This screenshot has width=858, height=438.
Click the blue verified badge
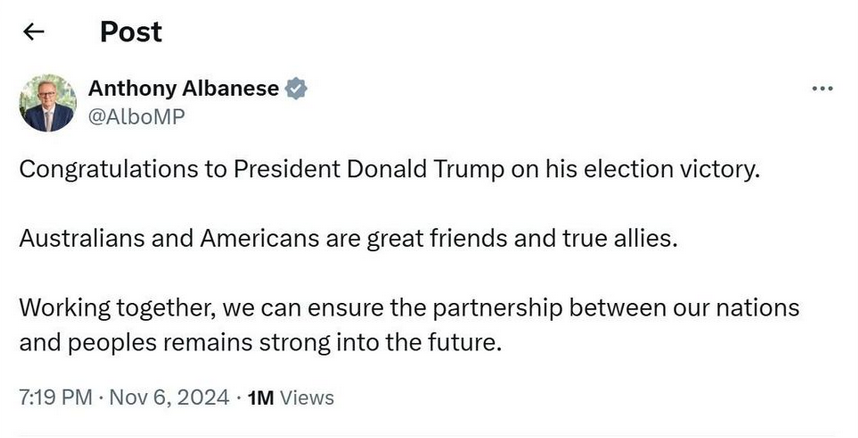tap(296, 88)
